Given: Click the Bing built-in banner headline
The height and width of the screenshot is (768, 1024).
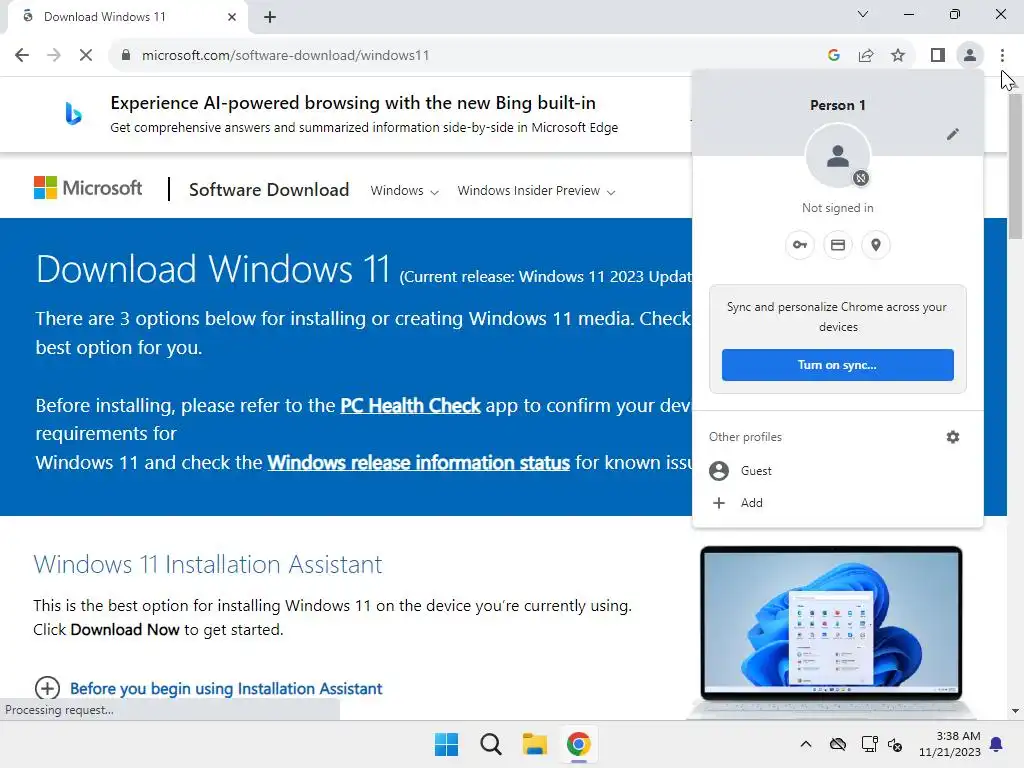Looking at the screenshot, I should point(353,103).
